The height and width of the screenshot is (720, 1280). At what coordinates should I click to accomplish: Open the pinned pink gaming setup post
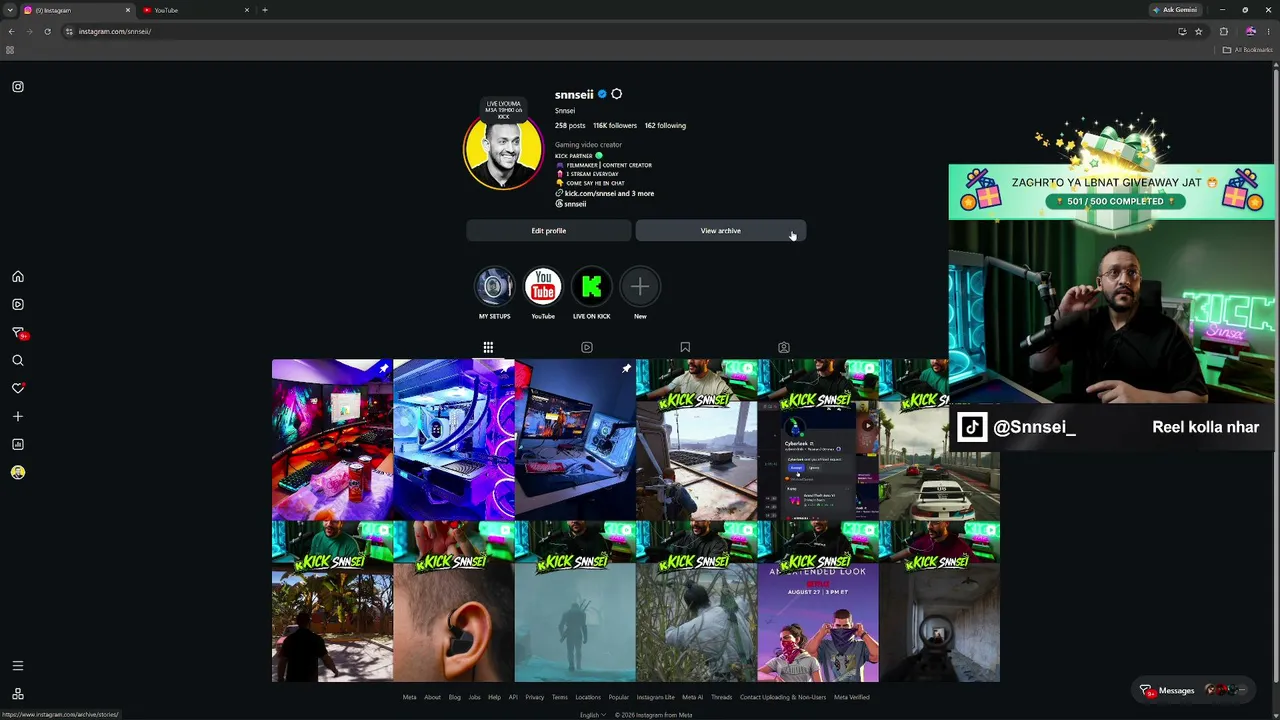coord(332,440)
